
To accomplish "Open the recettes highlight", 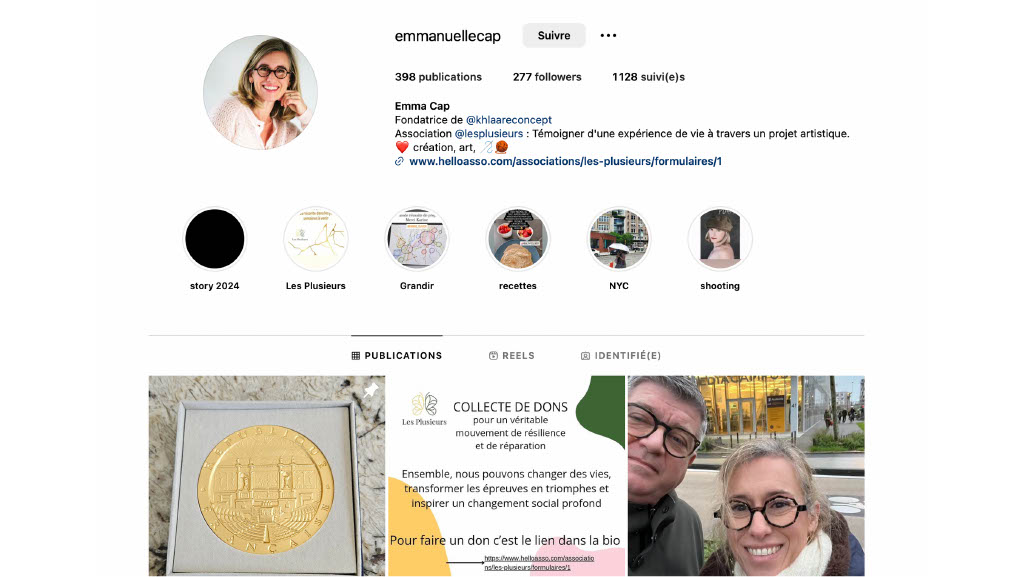I will (x=518, y=239).
